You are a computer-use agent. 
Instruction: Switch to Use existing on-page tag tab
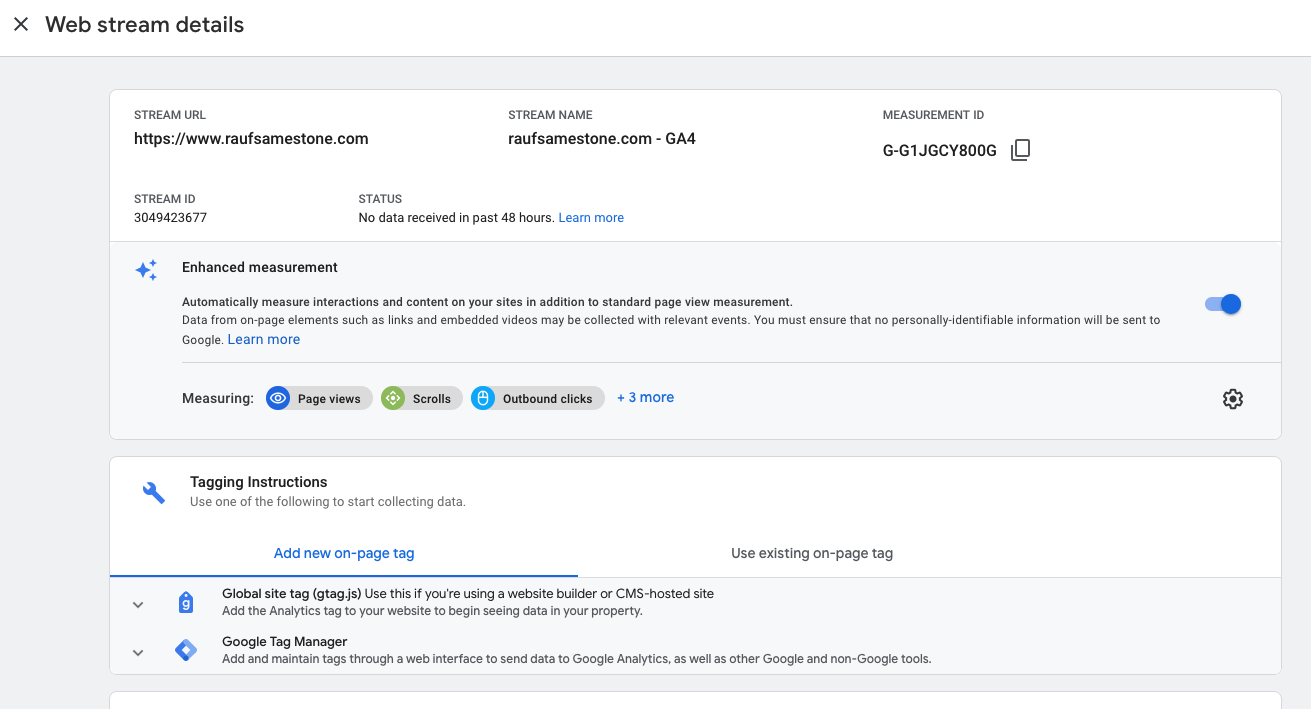click(x=812, y=553)
